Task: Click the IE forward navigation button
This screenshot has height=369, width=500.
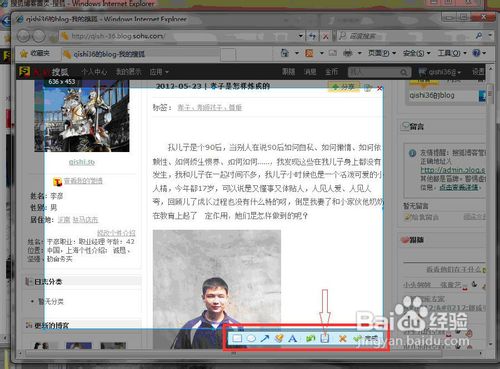Action: point(39,36)
